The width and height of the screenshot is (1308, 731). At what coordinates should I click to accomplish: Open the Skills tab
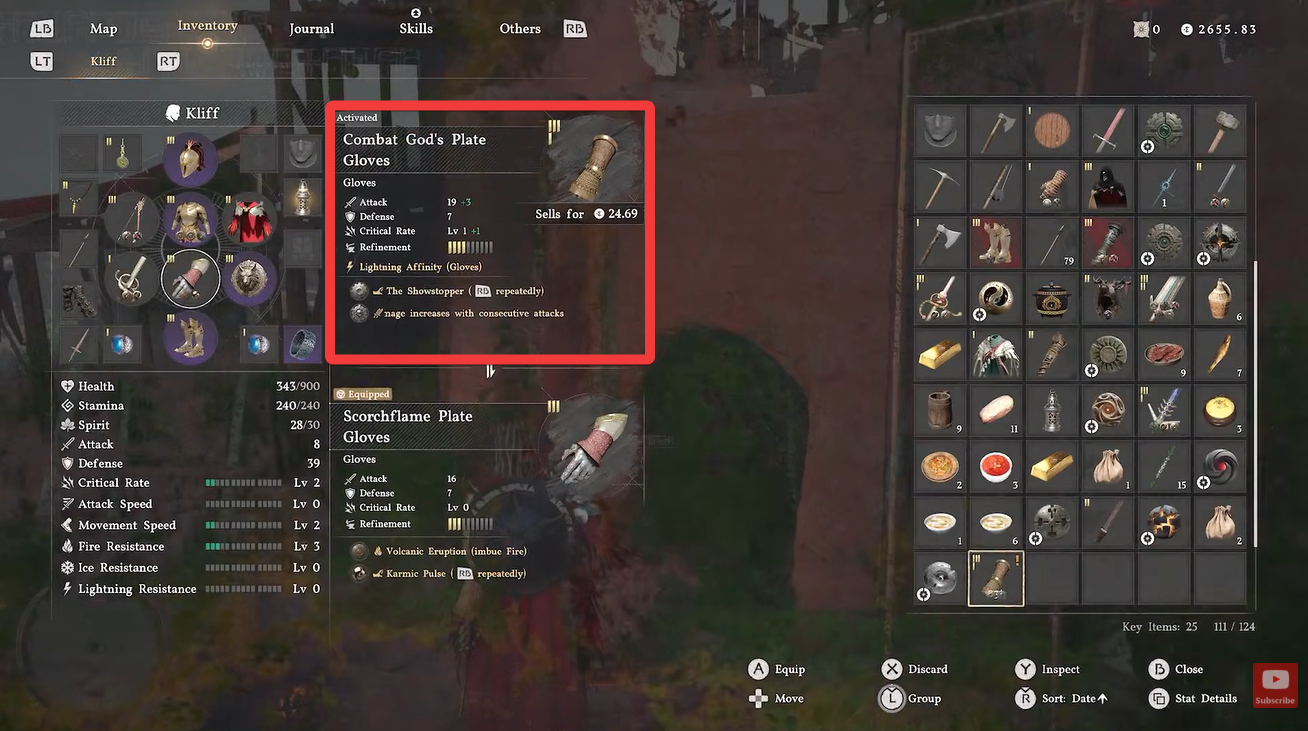click(416, 29)
